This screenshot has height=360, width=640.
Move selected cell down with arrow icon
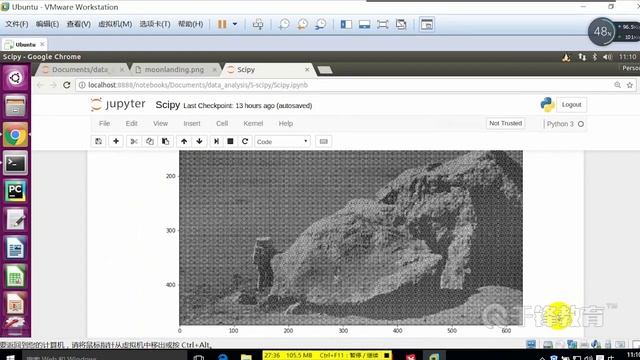pos(199,141)
